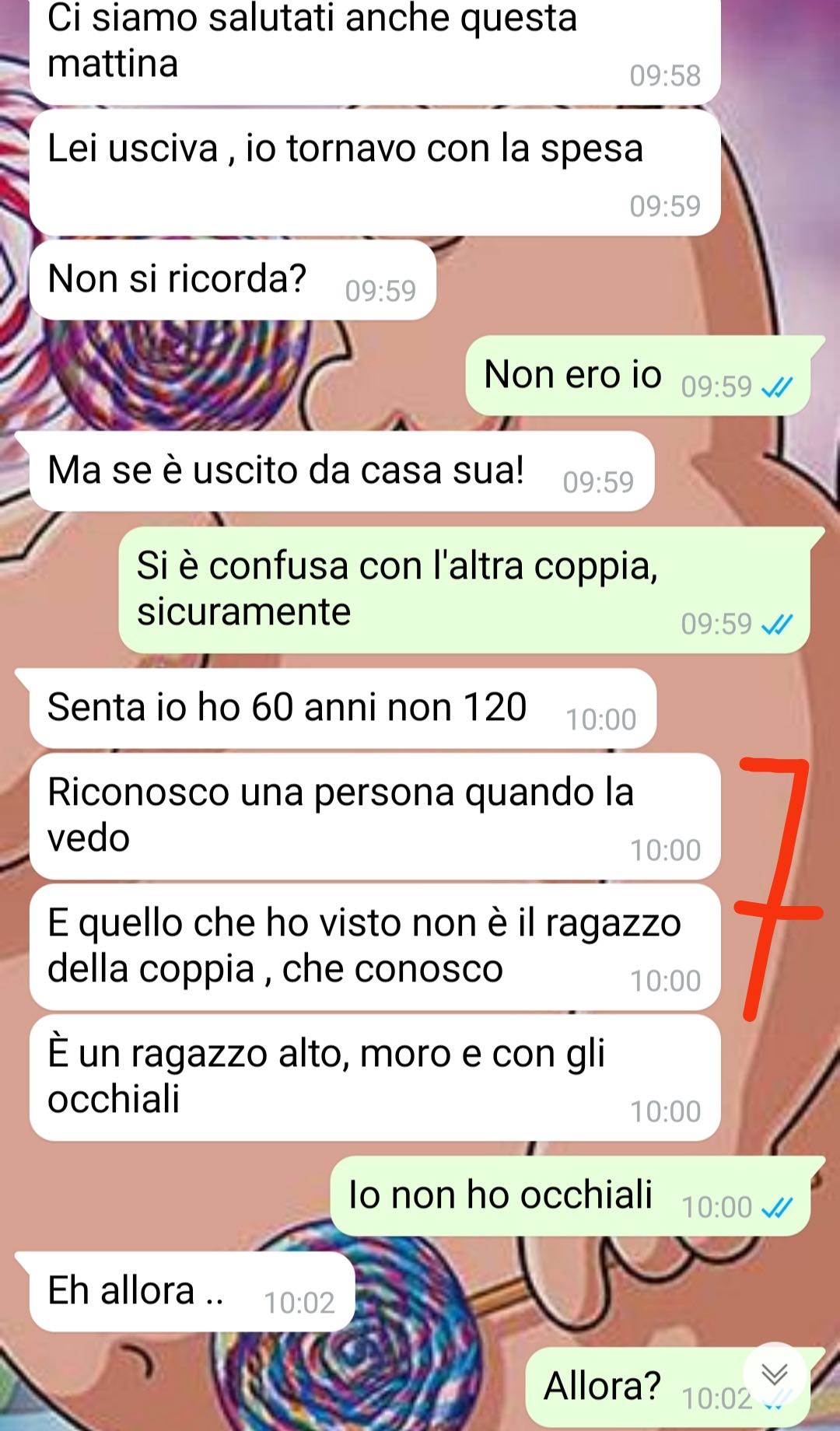Screen dimensions: 840x1431
Task: Select "Lei usciva, io tornavo con la spesa"
Action: tap(375, 172)
